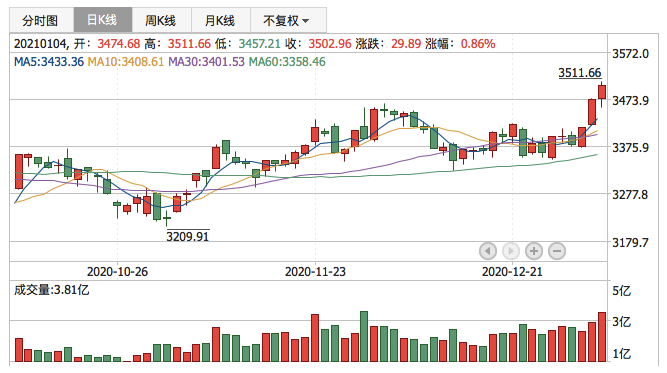This screenshot has height=373, width=667.
Task: Zoom out with the minus icon
Action: 557,251
